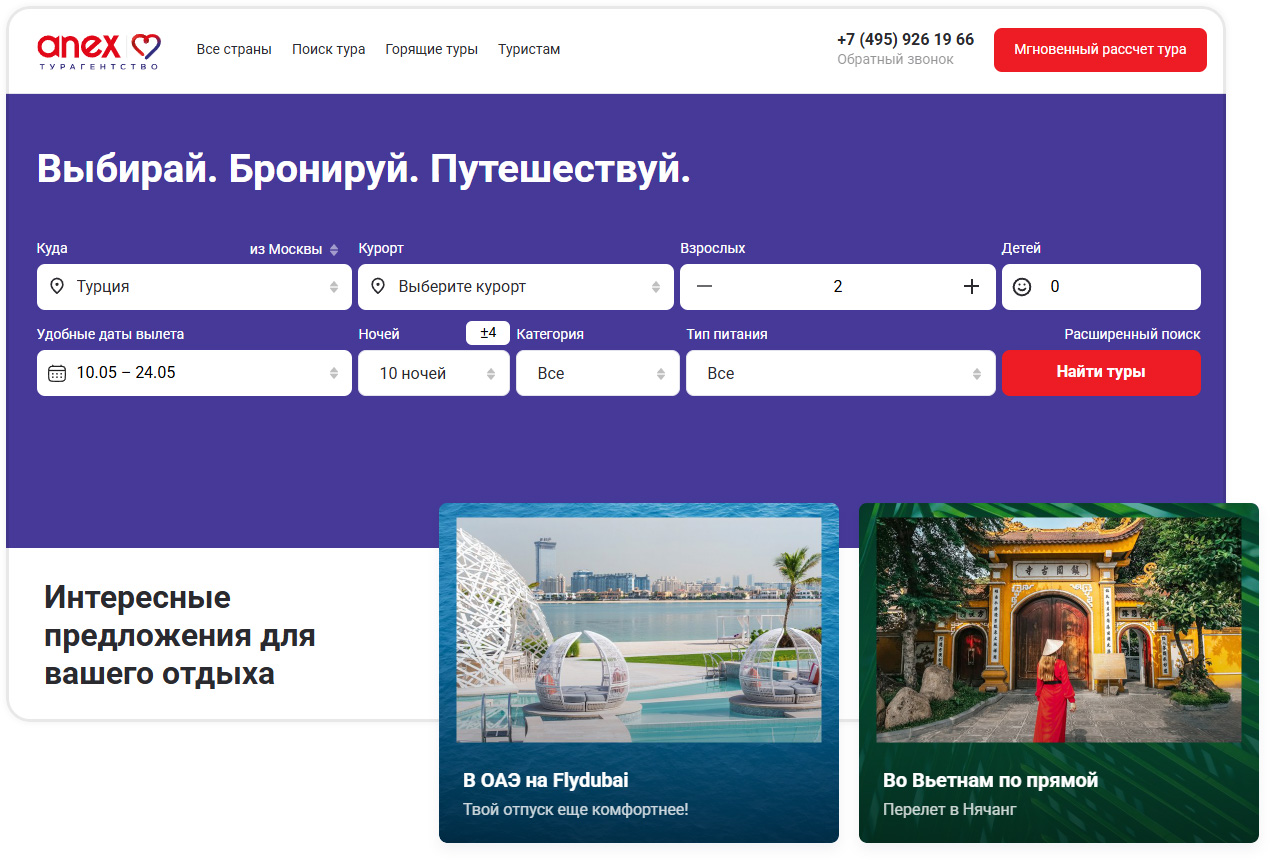Click the smiley icon in Детей field
Screen dimensions: 1270x860
click(1022, 287)
